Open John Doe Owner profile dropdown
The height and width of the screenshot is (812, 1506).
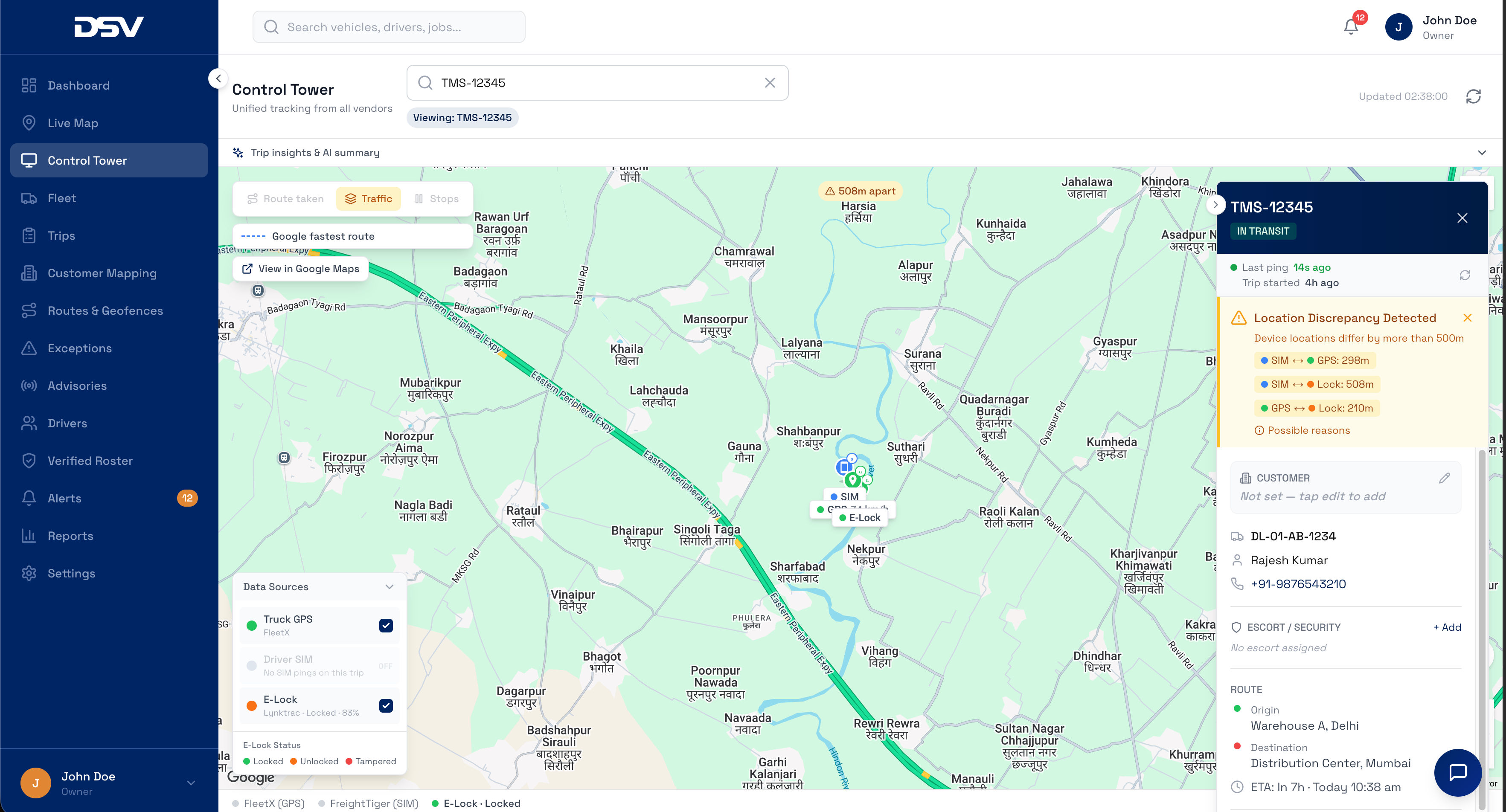tap(1431, 27)
